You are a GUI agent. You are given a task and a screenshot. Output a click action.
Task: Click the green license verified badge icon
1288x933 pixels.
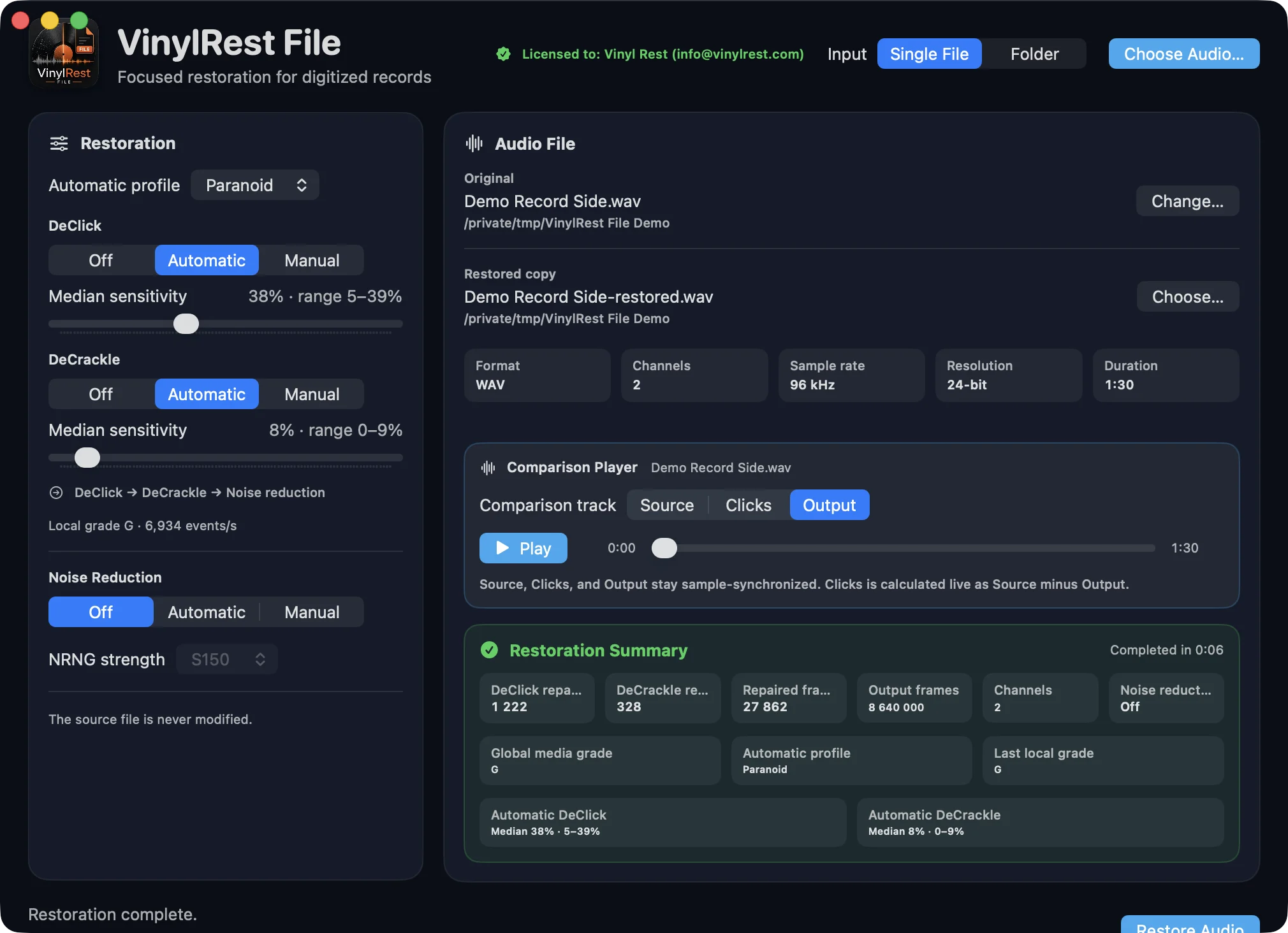click(504, 54)
